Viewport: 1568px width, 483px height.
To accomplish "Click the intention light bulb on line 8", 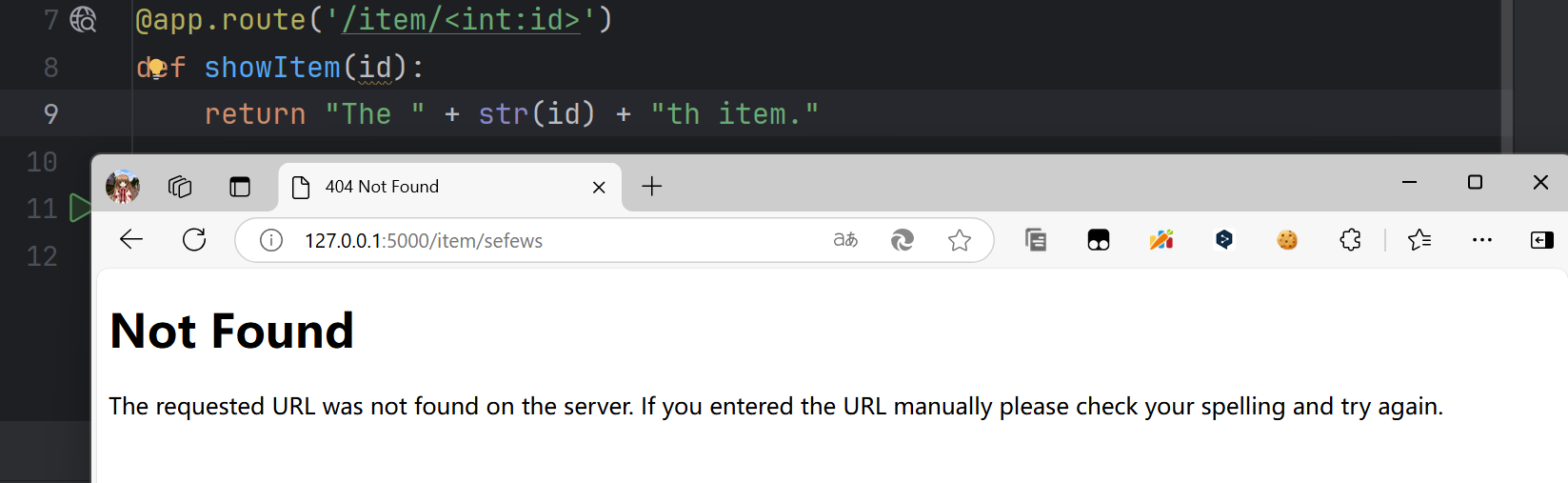I will (x=157, y=69).
